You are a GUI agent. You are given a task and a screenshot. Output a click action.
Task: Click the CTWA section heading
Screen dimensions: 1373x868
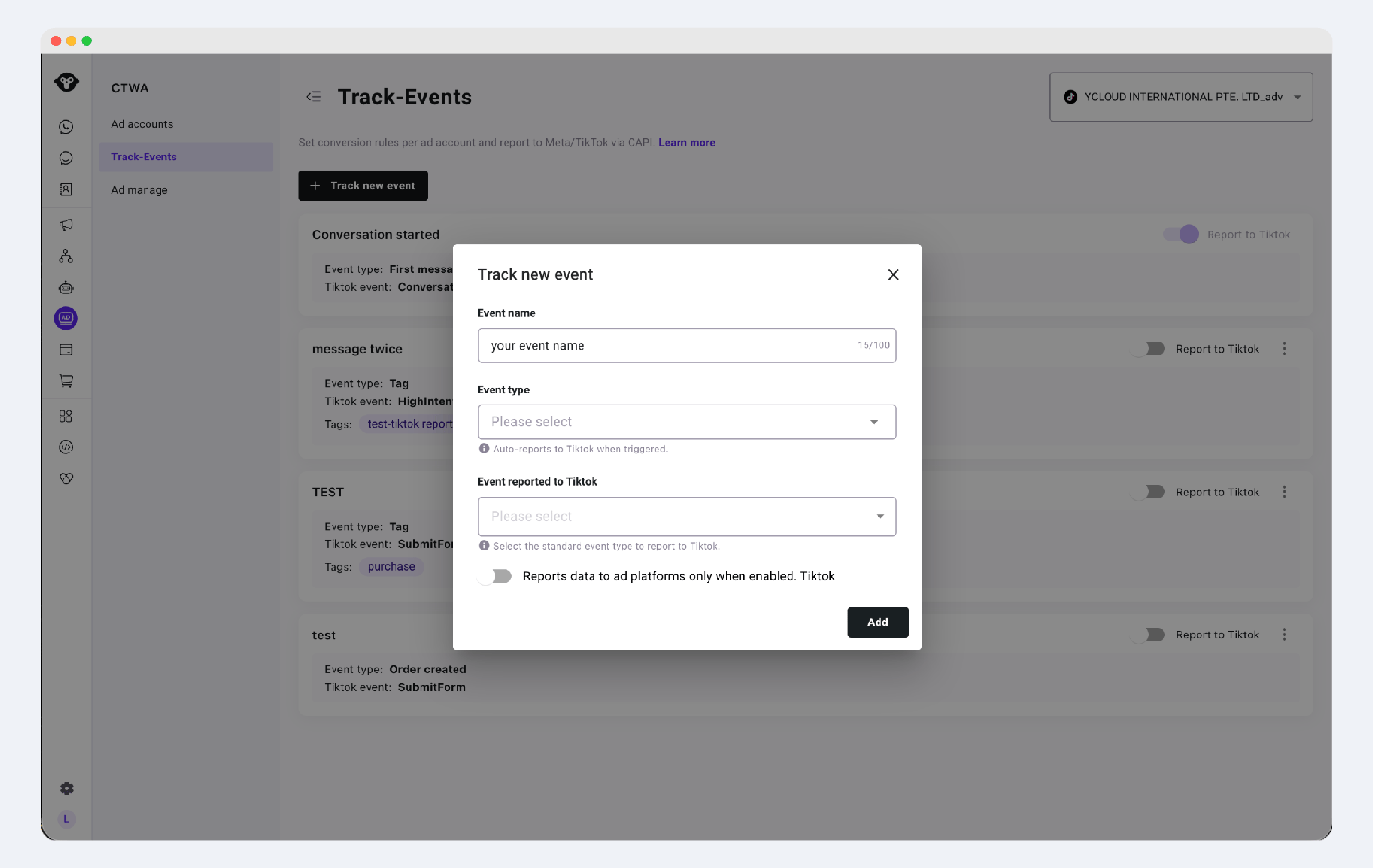[129, 88]
